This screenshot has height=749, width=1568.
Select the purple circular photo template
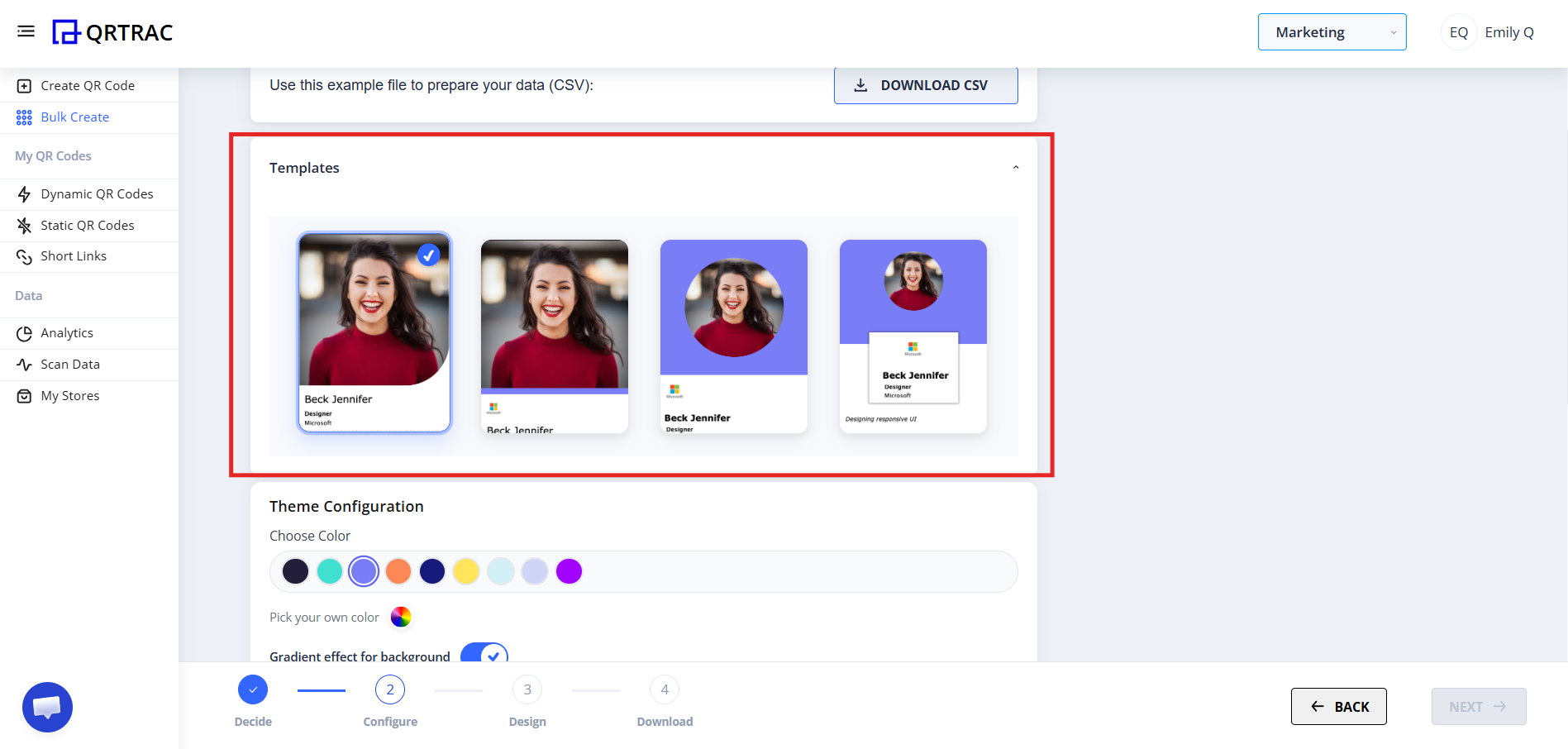coord(733,336)
